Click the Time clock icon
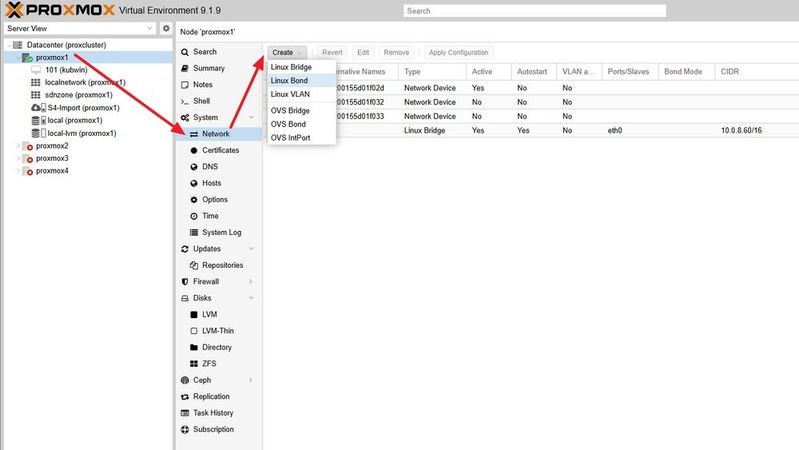The width and height of the screenshot is (799, 450). click(x=194, y=216)
